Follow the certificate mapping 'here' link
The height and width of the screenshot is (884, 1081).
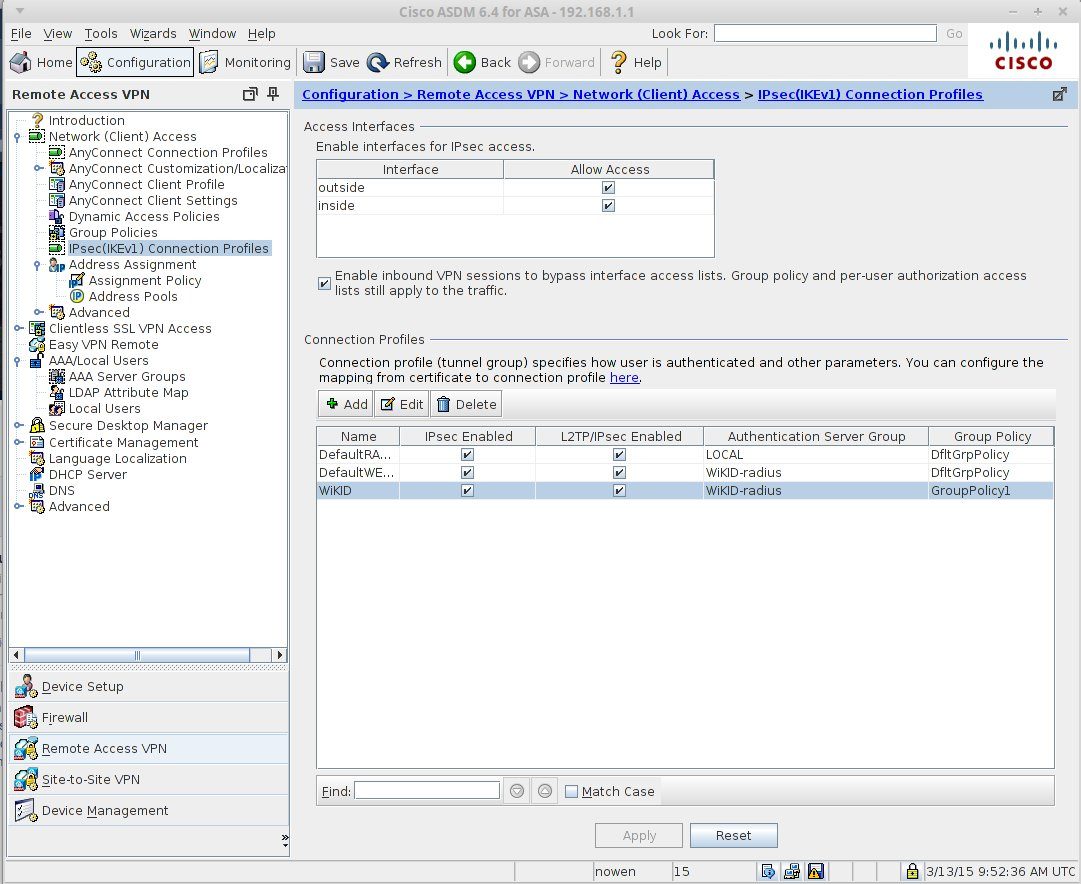click(624, 377)
